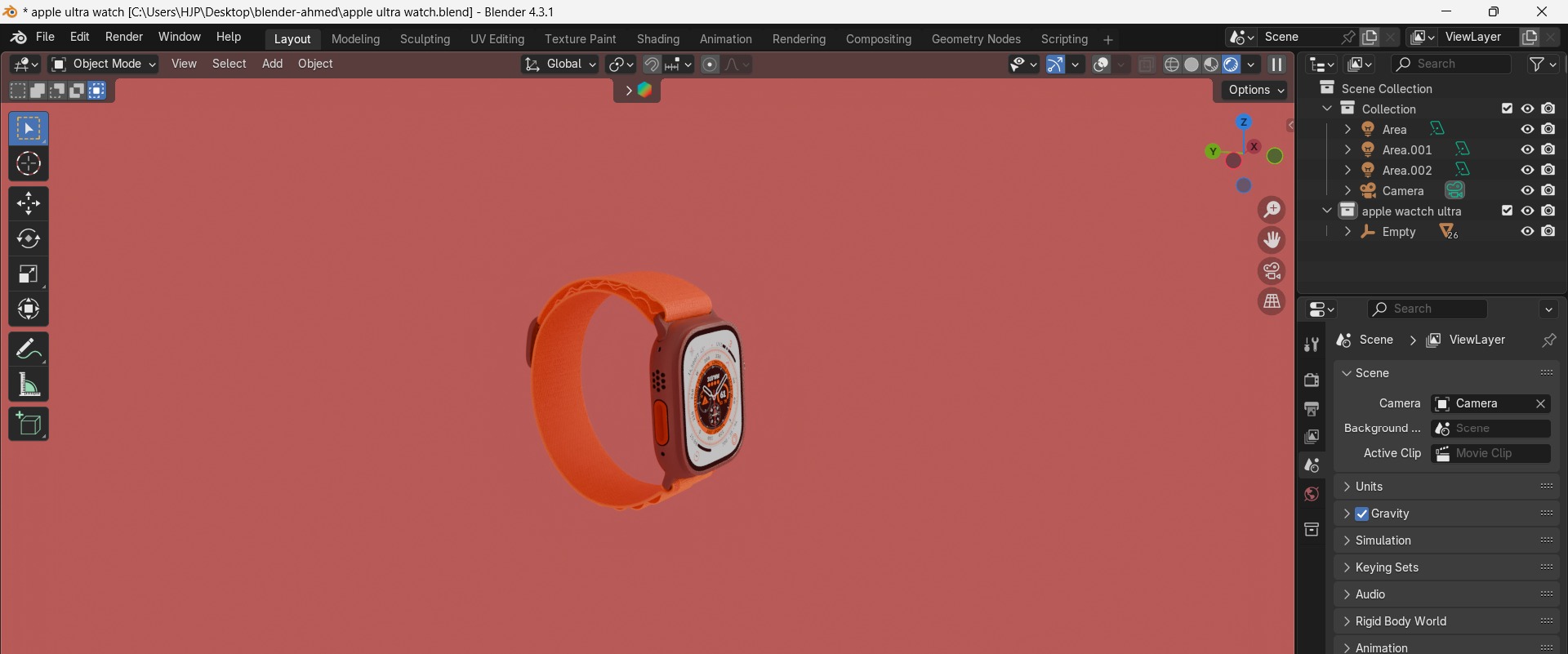Open the viewport Select menu
This screenshot has width=1568, height=654.
pos(229,64)
